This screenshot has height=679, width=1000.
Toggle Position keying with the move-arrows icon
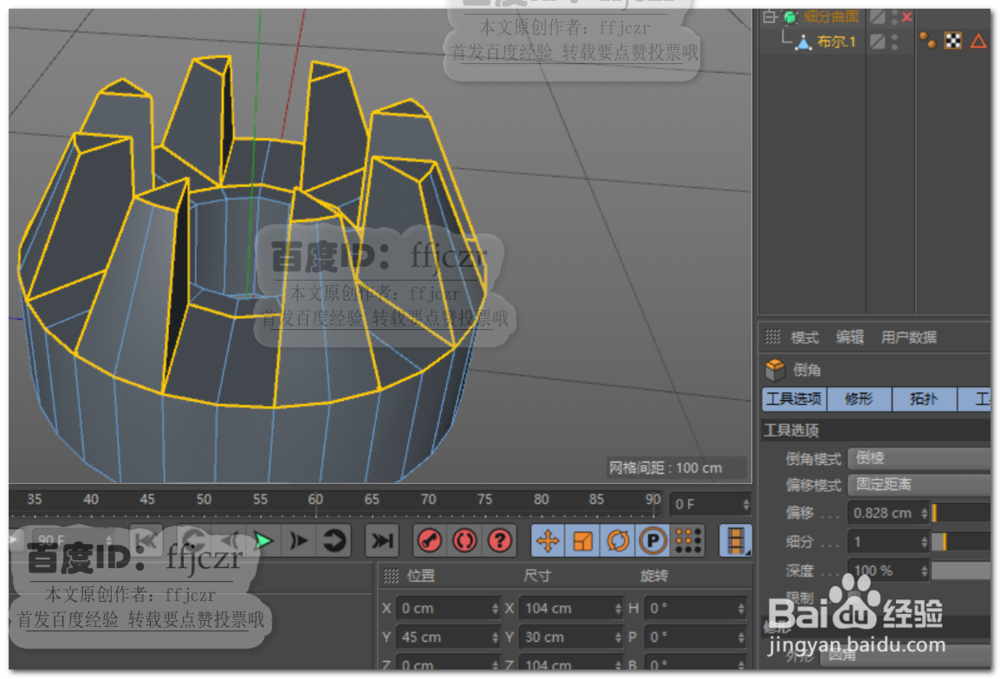point(548,541)
